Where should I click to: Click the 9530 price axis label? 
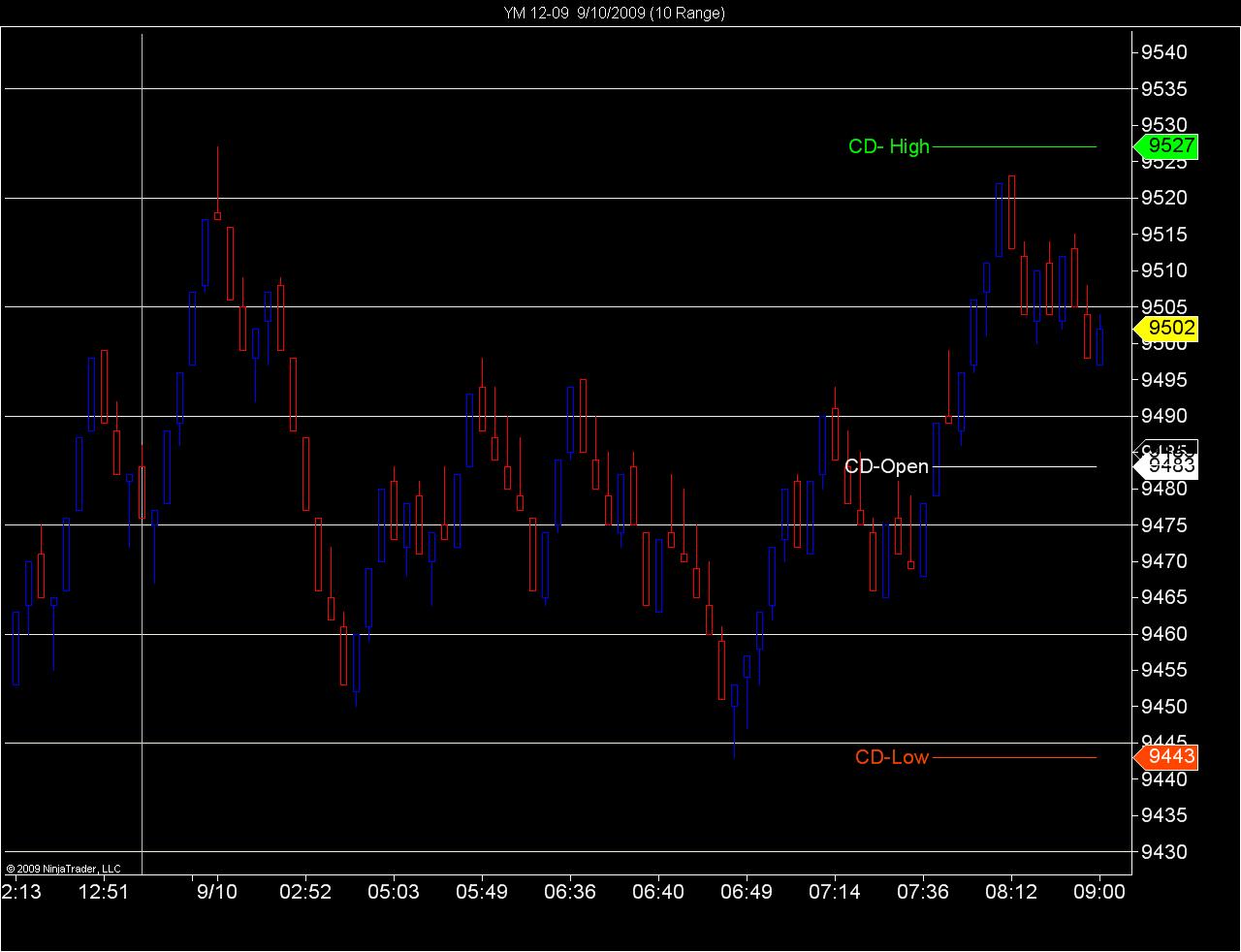1164,125
